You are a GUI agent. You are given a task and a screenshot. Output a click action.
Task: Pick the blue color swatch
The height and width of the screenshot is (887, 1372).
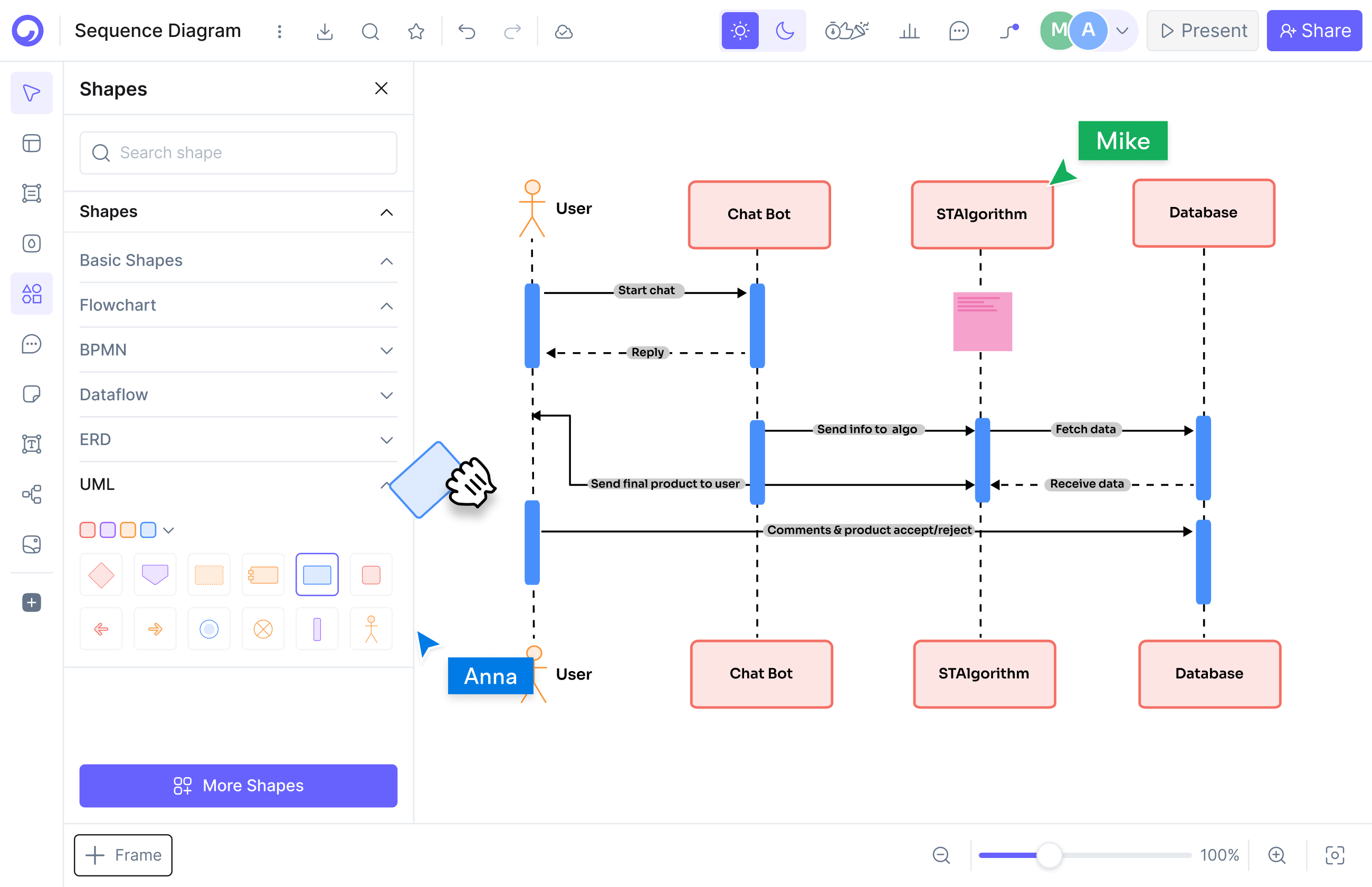pyautogui.click(x=148, y=530)
